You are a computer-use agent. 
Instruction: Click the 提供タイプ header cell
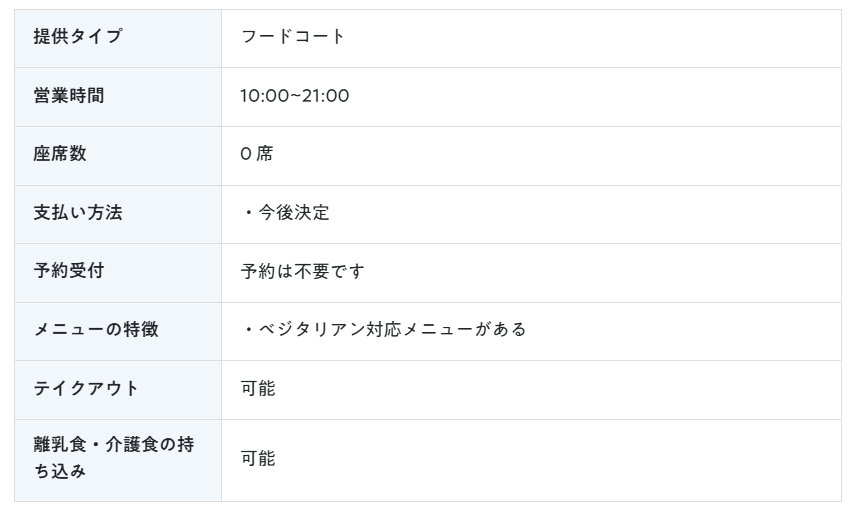coord(118,38)
